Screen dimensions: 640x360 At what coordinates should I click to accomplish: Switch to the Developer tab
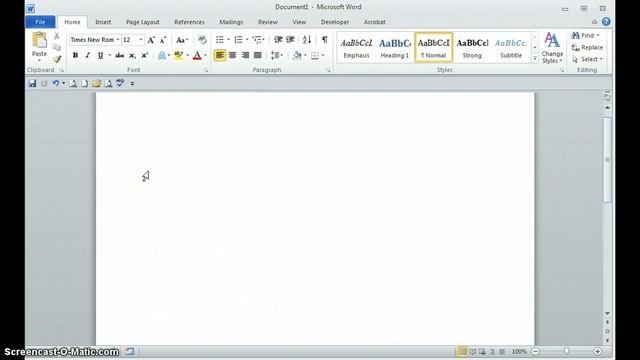[x=335, y=22]
